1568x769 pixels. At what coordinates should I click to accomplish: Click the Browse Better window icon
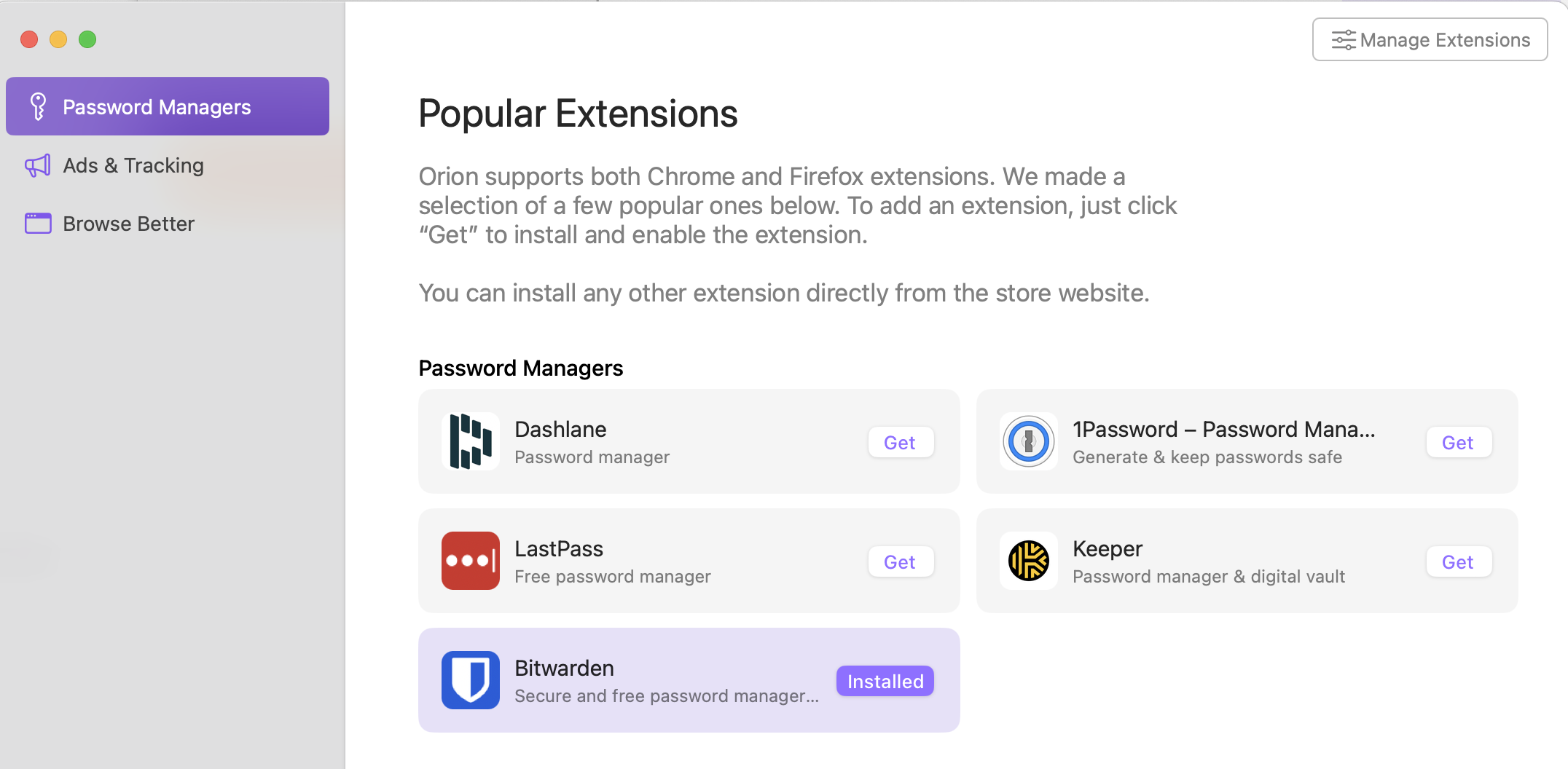tap(38, 224)
